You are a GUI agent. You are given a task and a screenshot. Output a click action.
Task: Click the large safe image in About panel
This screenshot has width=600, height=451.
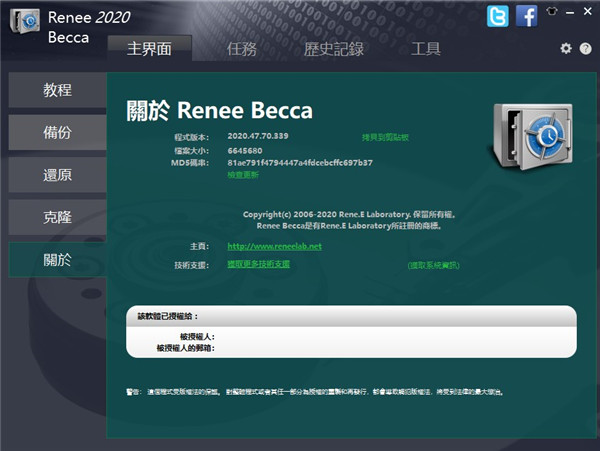coord(533,137)
